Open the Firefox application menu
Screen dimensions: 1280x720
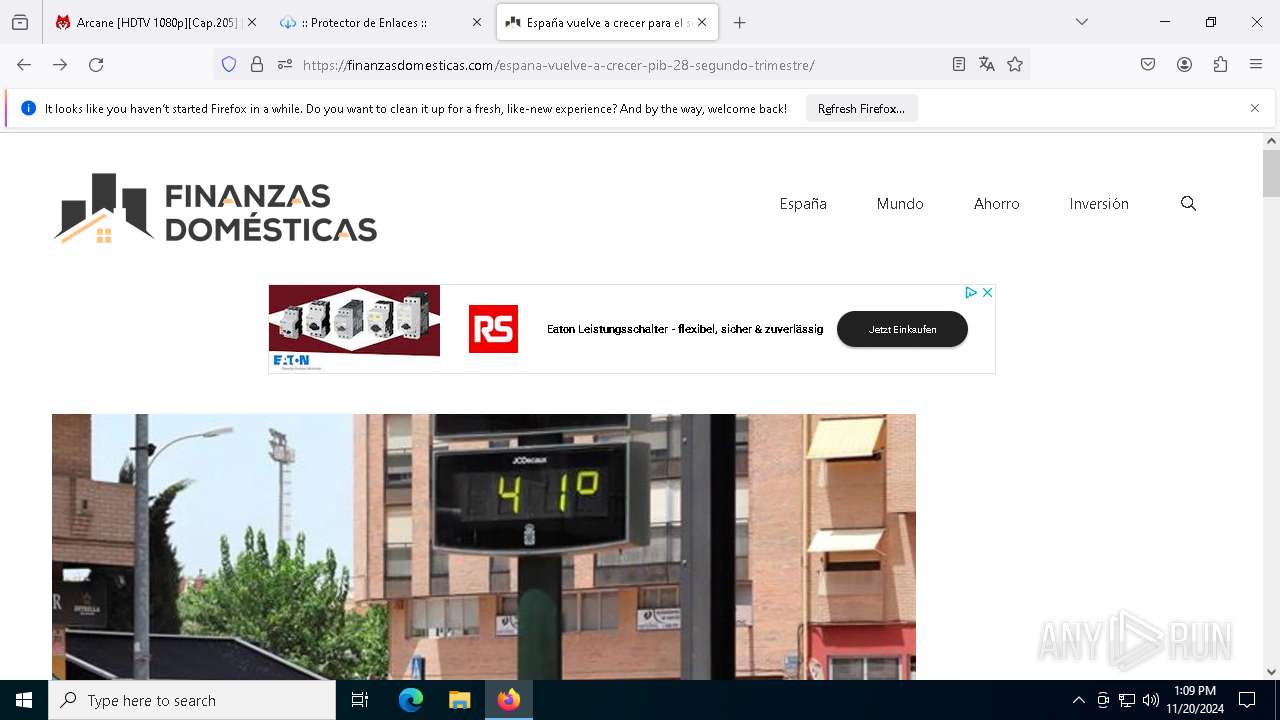(1256, 64)
